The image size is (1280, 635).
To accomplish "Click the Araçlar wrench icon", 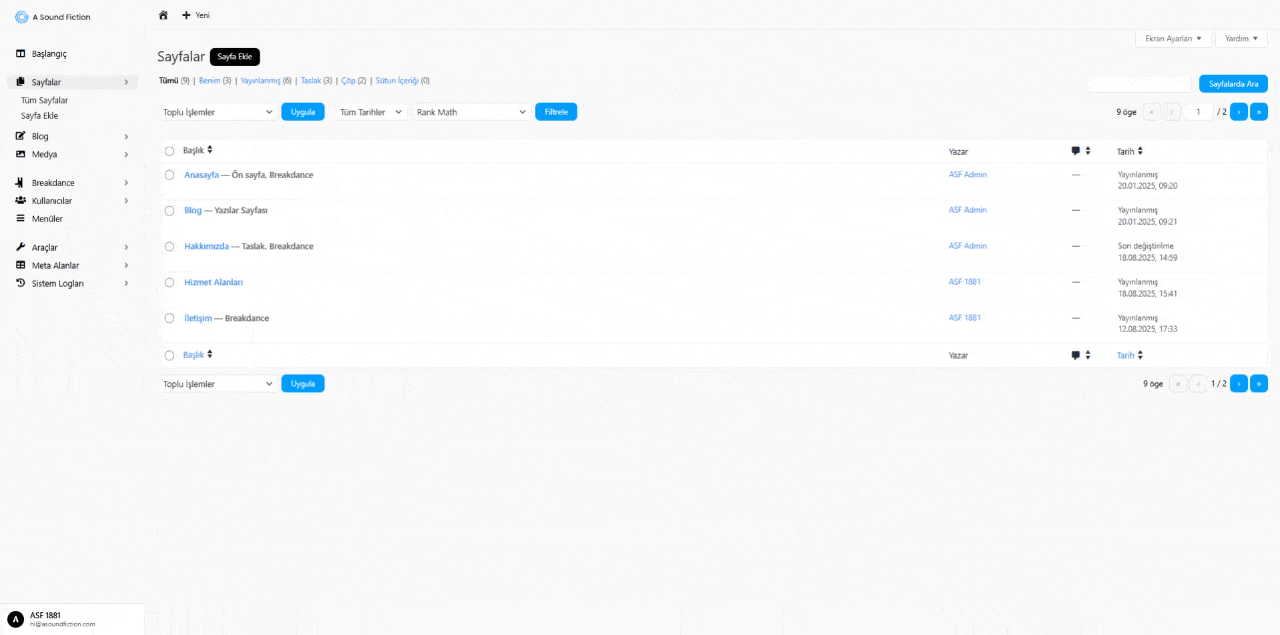I will pyautogui.click(x=20, y=247).
